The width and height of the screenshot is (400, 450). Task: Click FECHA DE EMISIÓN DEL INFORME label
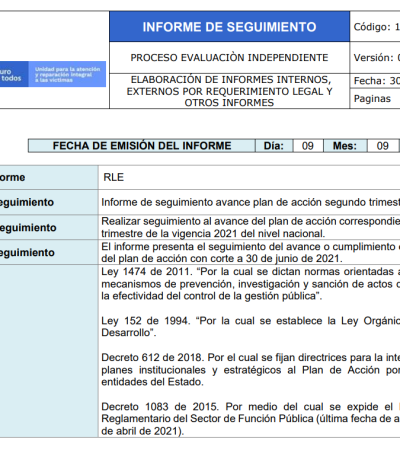[142, 146]
